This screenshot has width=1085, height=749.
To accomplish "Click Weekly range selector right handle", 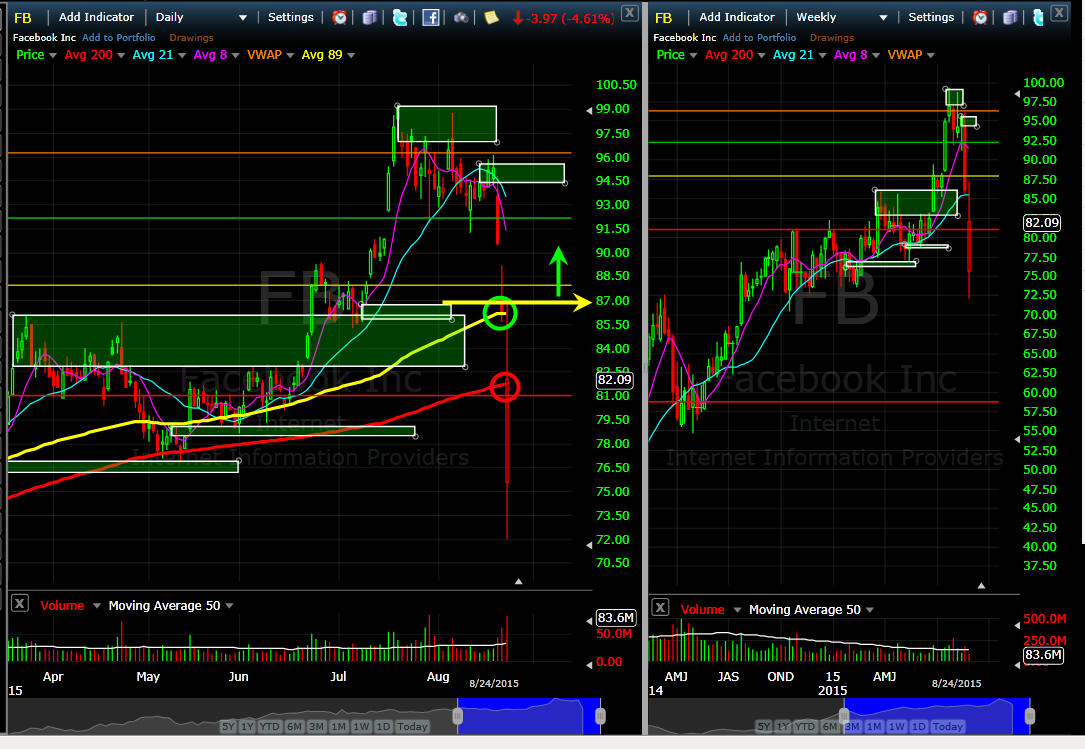I will (1030, 716).
